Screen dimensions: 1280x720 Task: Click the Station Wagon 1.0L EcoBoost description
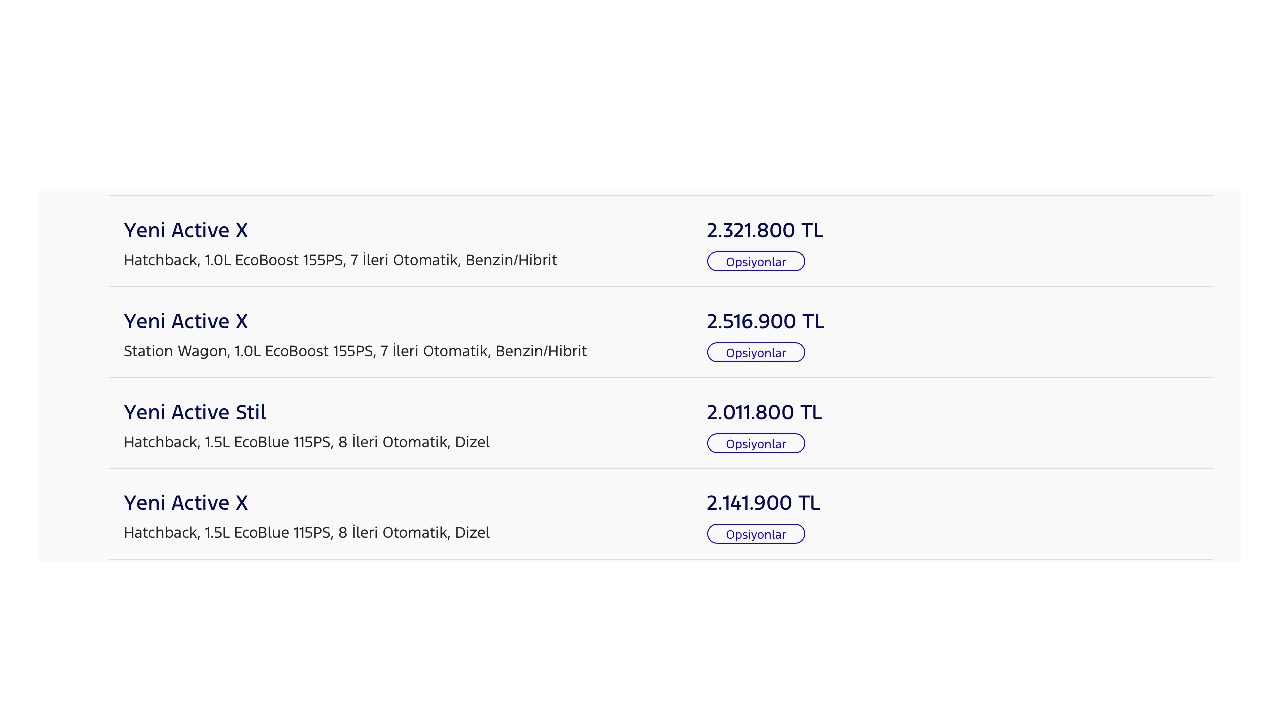(355, 351)
